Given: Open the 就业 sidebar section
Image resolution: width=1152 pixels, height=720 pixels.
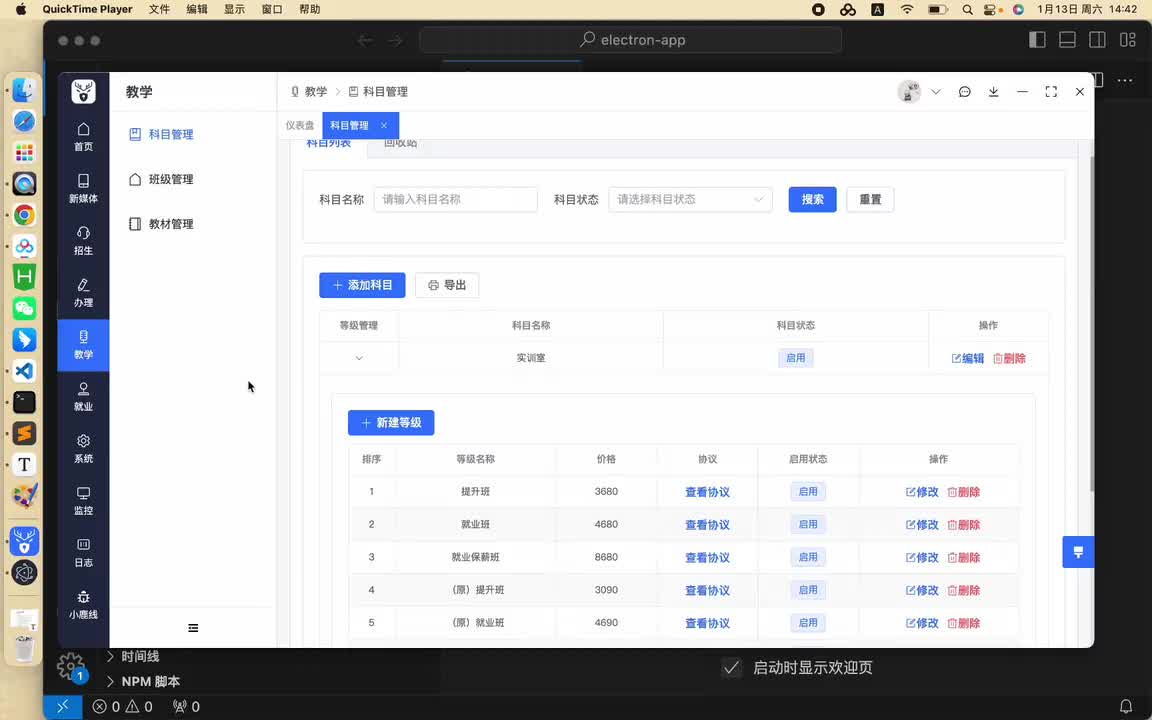Looking at the screenshot, I should point(83,397).
